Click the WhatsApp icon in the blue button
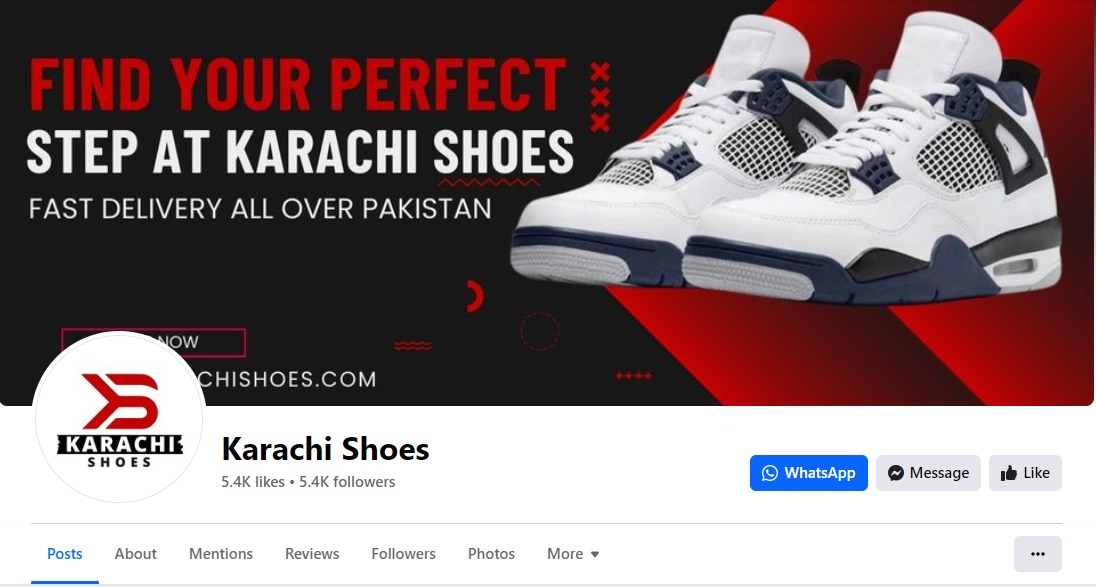Image resolution: width=1096 pixels, height=587 pixels. click(770, 473)
